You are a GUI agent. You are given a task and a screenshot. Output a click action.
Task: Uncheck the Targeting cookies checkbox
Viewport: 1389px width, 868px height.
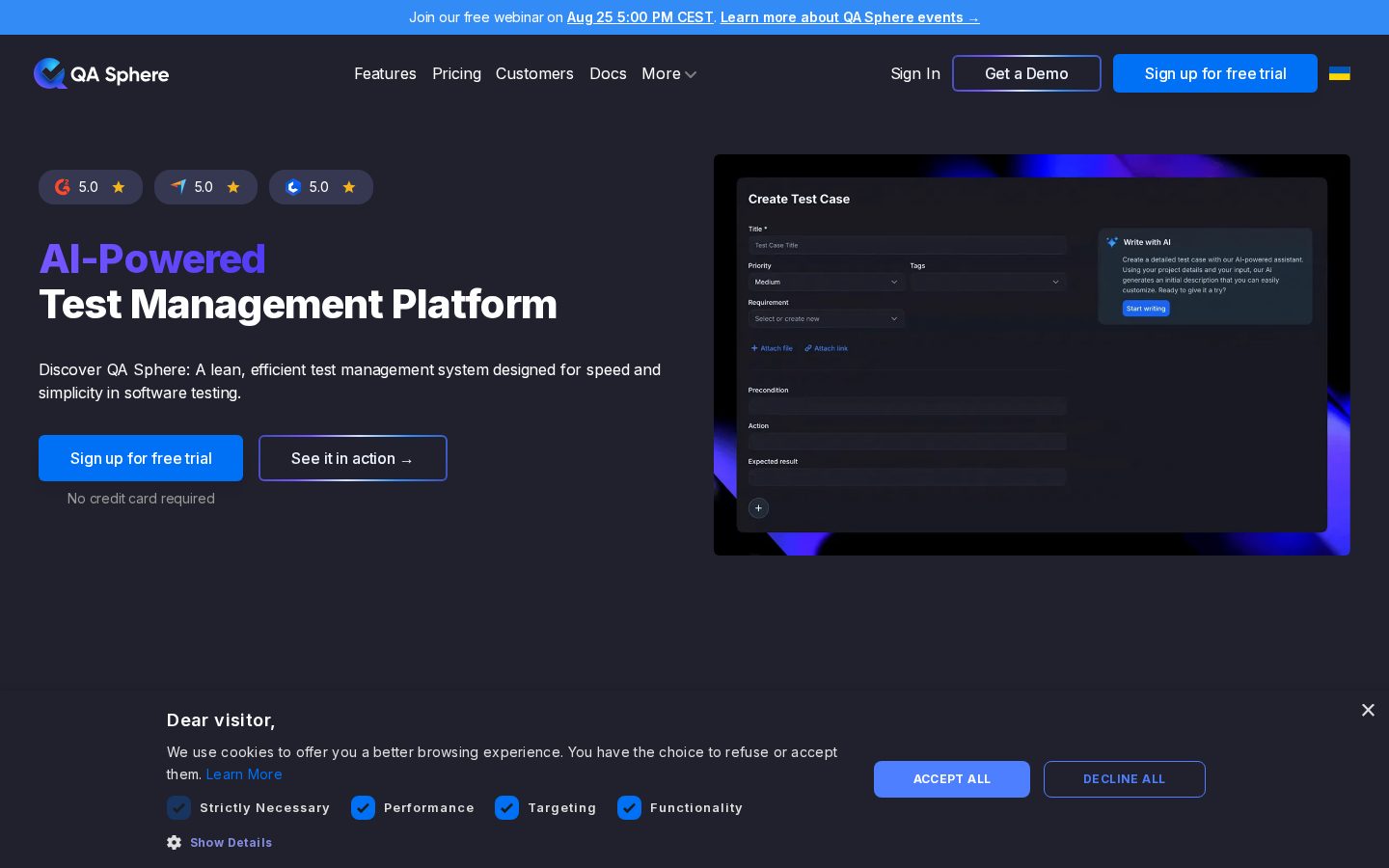506,807
